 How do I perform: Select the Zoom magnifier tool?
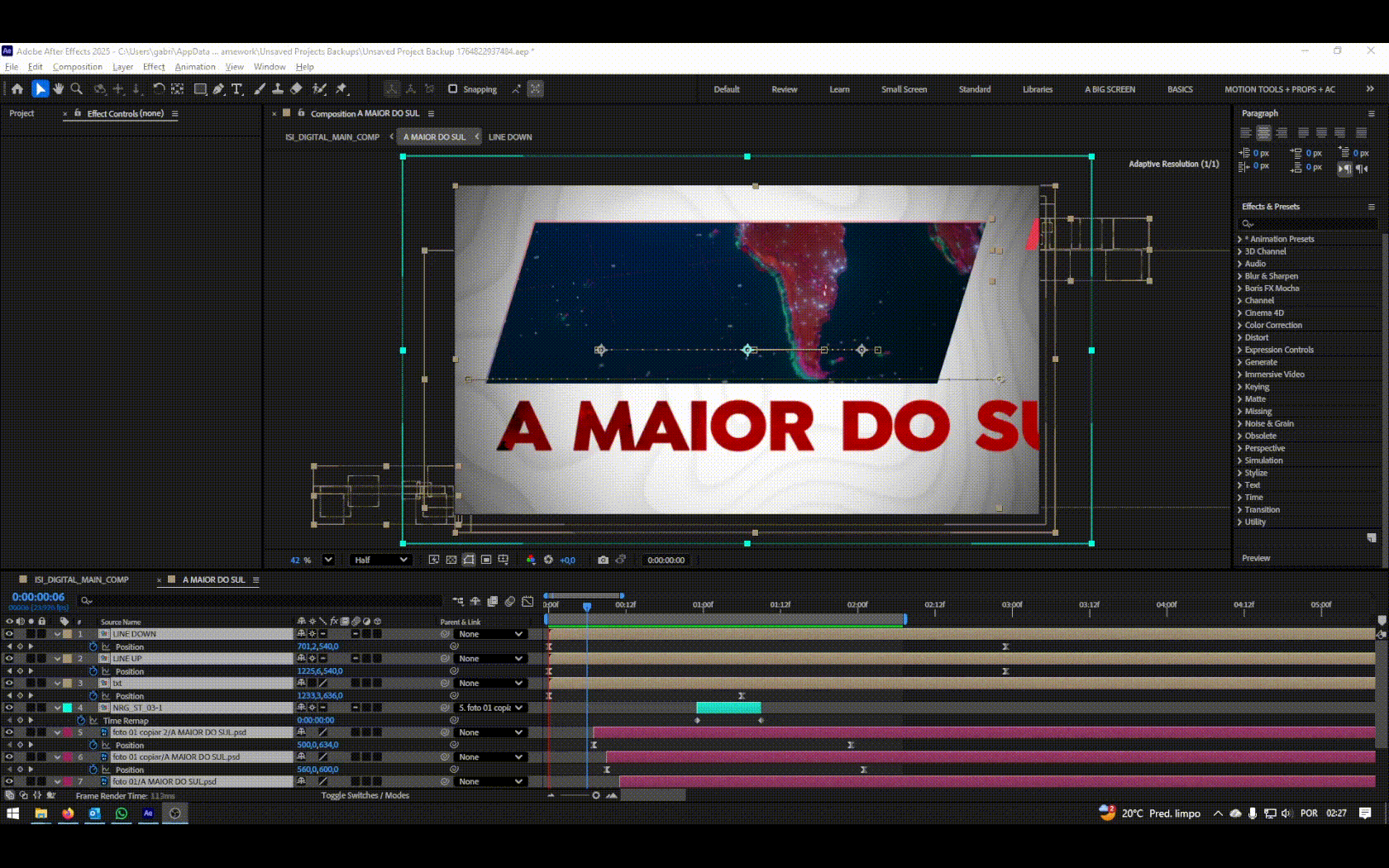[77, 88]
